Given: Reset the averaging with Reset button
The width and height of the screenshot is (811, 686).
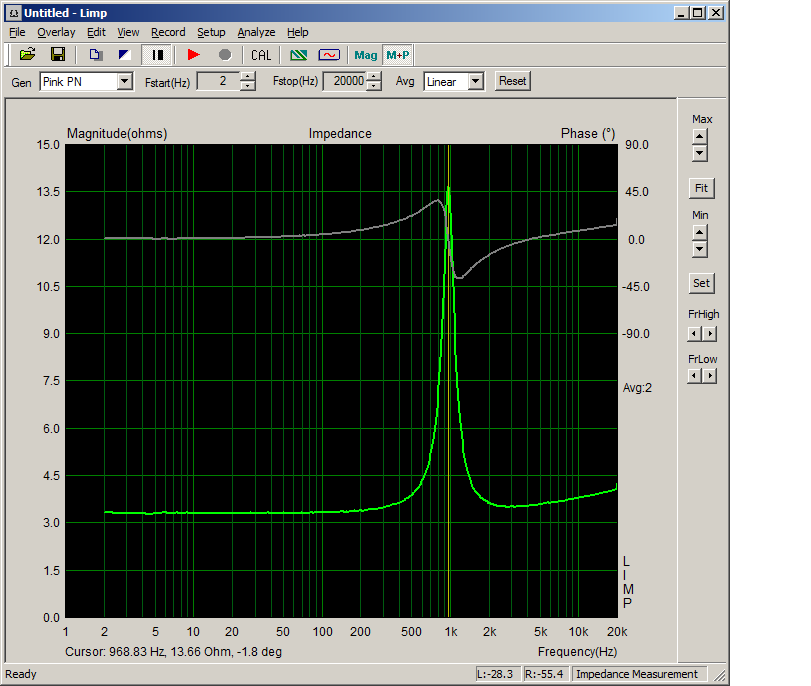Looking at the screenshot, I should click(513, 81).
